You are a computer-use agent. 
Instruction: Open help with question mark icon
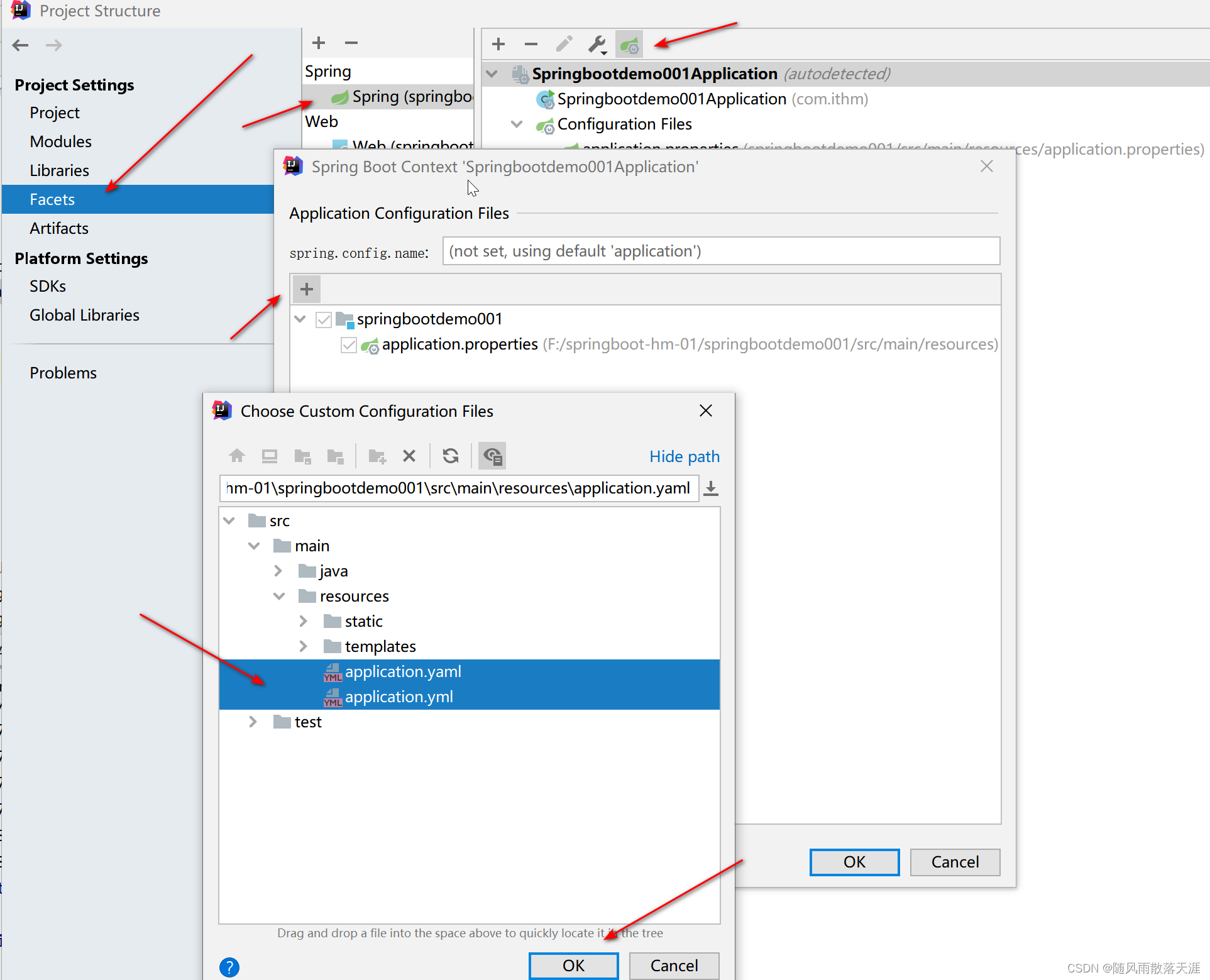(x=229, y=967)
